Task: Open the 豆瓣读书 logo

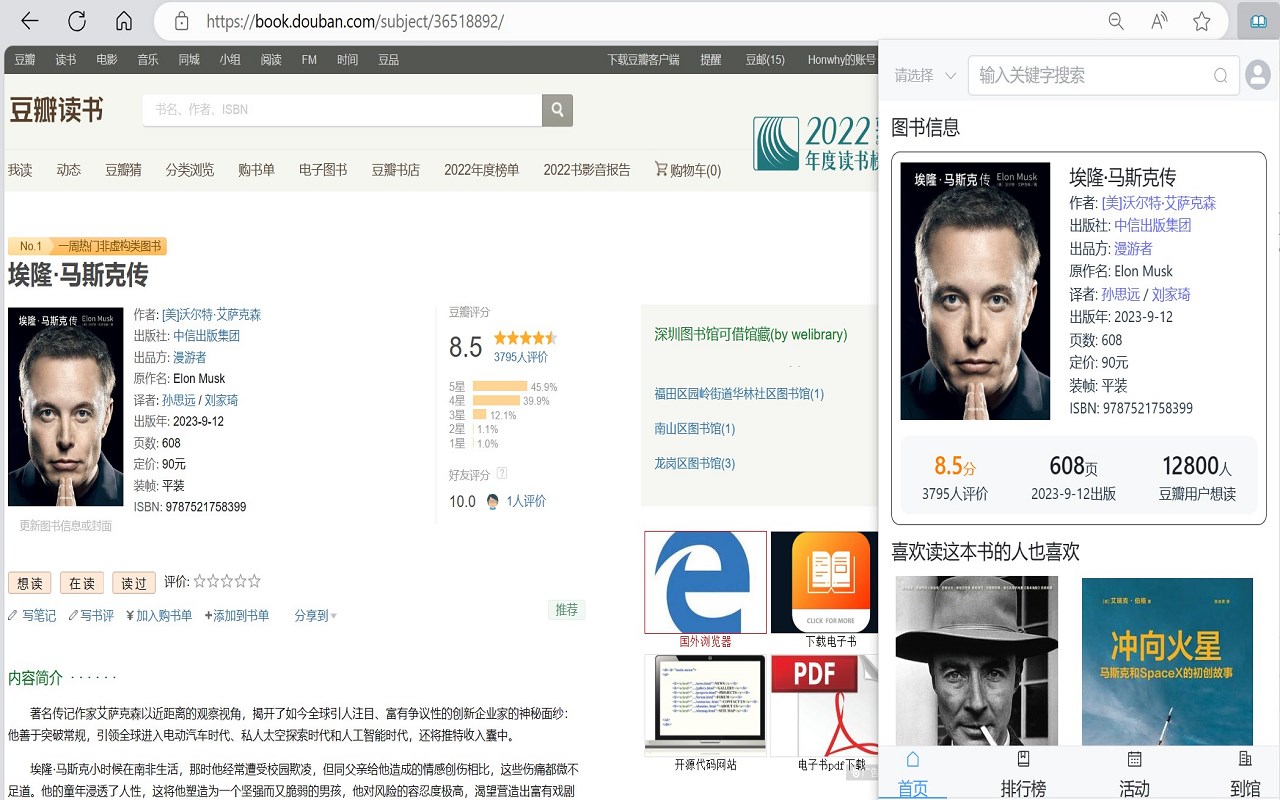Action: click(x=56, y=110)
